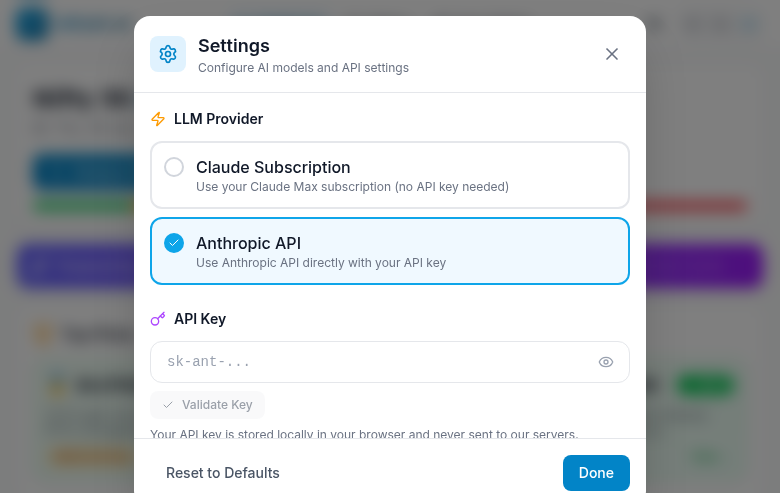Click the API Key section heading
The width and height of the screenshot is (780, 493).
pyautogui.click(x=200, y=319)
